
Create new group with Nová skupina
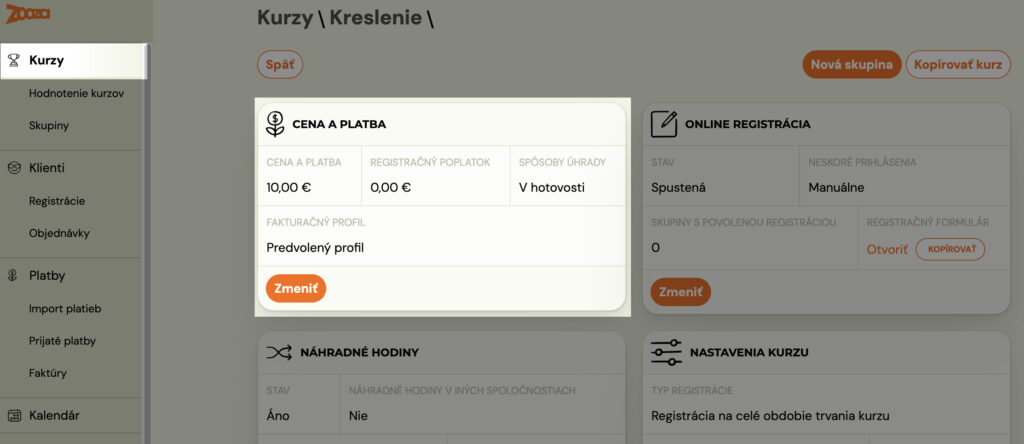point(852,65)
